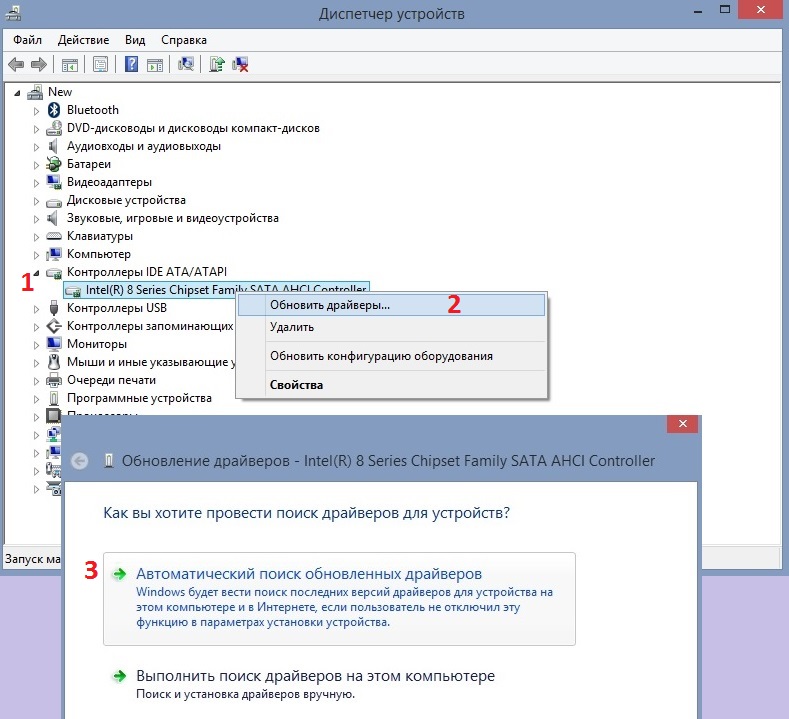Expand the Контроллеры USB node
The image size is (789, 719).
(36, 309)
